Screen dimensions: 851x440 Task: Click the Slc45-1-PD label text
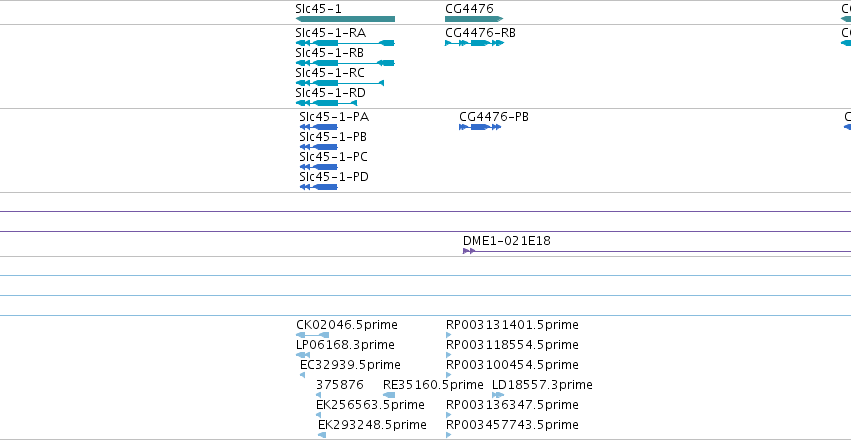[334, 177]
